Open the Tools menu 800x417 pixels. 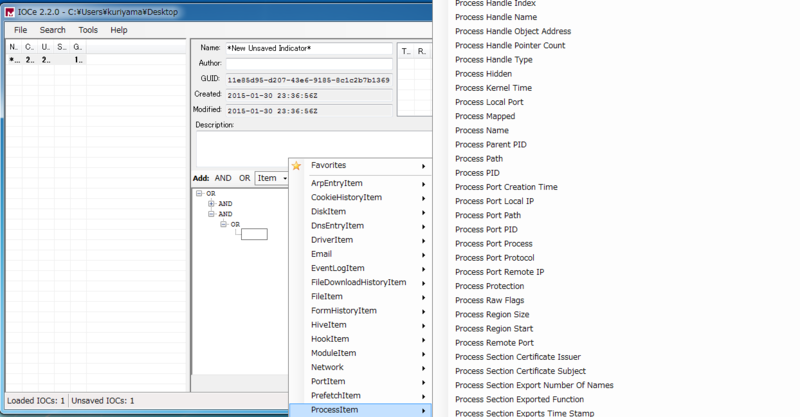point(88,30)
